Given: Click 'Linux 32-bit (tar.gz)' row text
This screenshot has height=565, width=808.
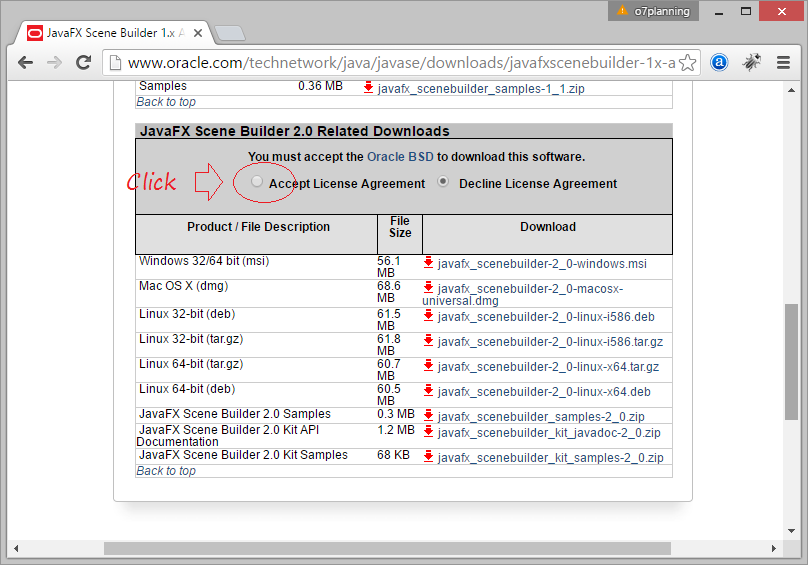Looking at the screenshot, I should [x=191, y=339].
